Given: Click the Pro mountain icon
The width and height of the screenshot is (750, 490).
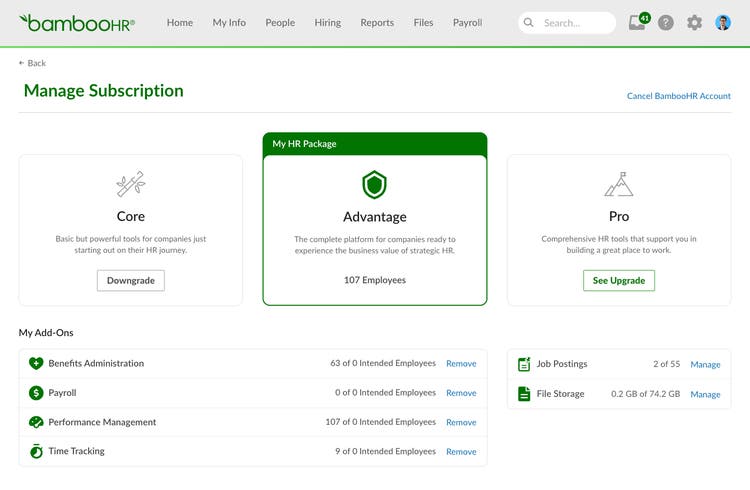Looking at the screenshot, I should click(x=619, y=184).
